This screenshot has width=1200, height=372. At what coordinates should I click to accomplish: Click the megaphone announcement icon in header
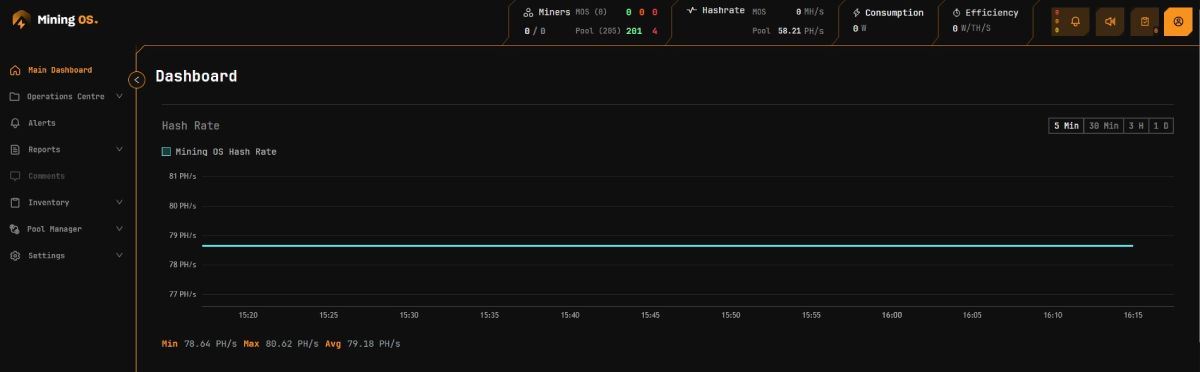pos(1110,21)
